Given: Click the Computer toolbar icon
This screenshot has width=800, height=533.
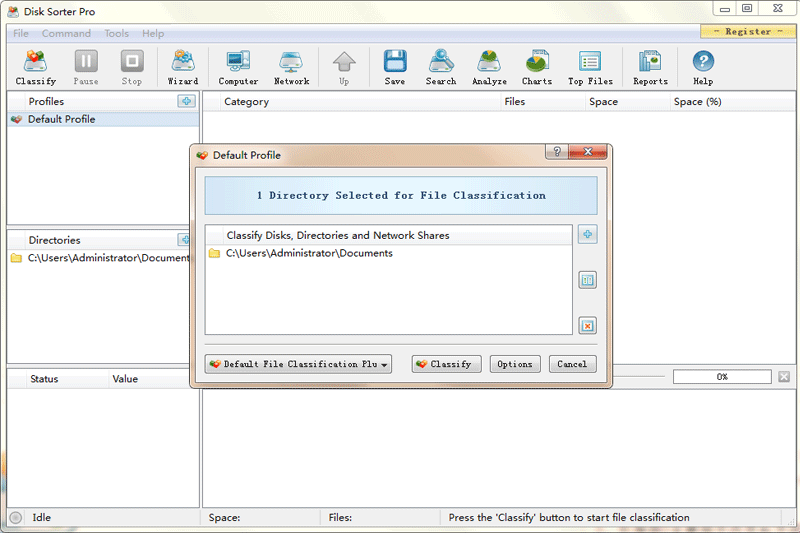Looking at the screenshot, I should coord(238,67).
